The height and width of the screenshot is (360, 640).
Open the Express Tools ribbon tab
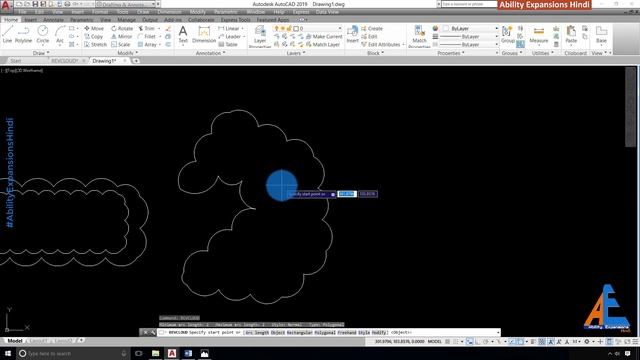point(236,20)
